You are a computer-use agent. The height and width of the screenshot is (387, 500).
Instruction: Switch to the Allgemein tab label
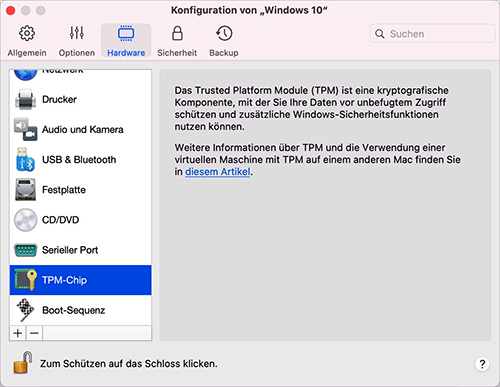tap(27, 53)
